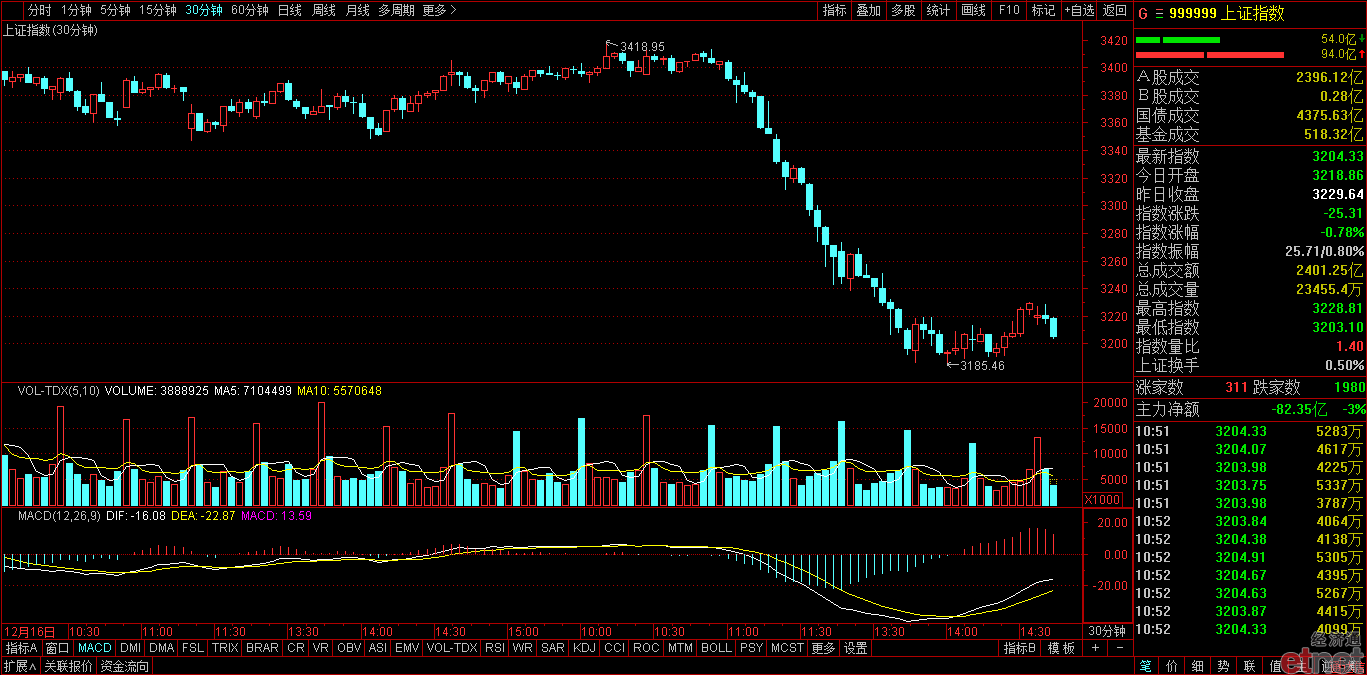Select the VOL-TDX indicator tab
Image resolution: width=1367 pixels, height=675 pixels.
point(452,648)
